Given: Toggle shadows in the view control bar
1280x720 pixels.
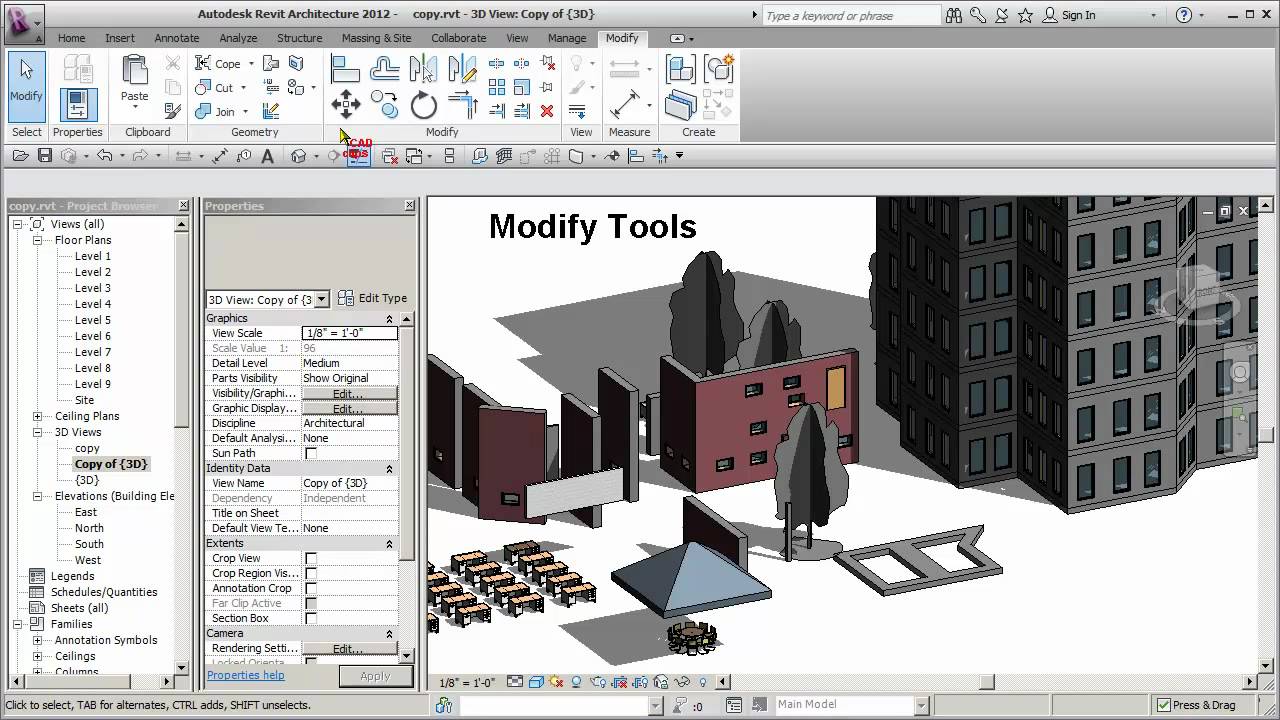Looking at the screenshot, I should (556, 682).
